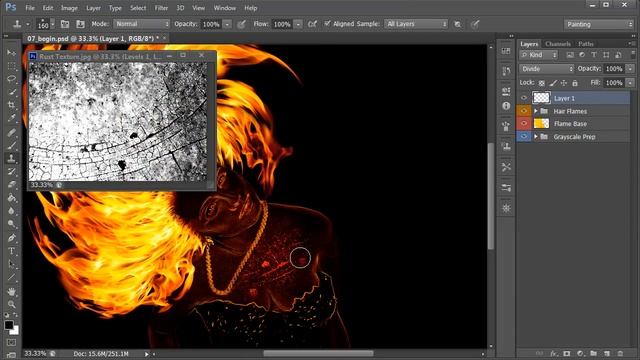Select the Path Selection tool
640x360 pixels.
(11, 264)
